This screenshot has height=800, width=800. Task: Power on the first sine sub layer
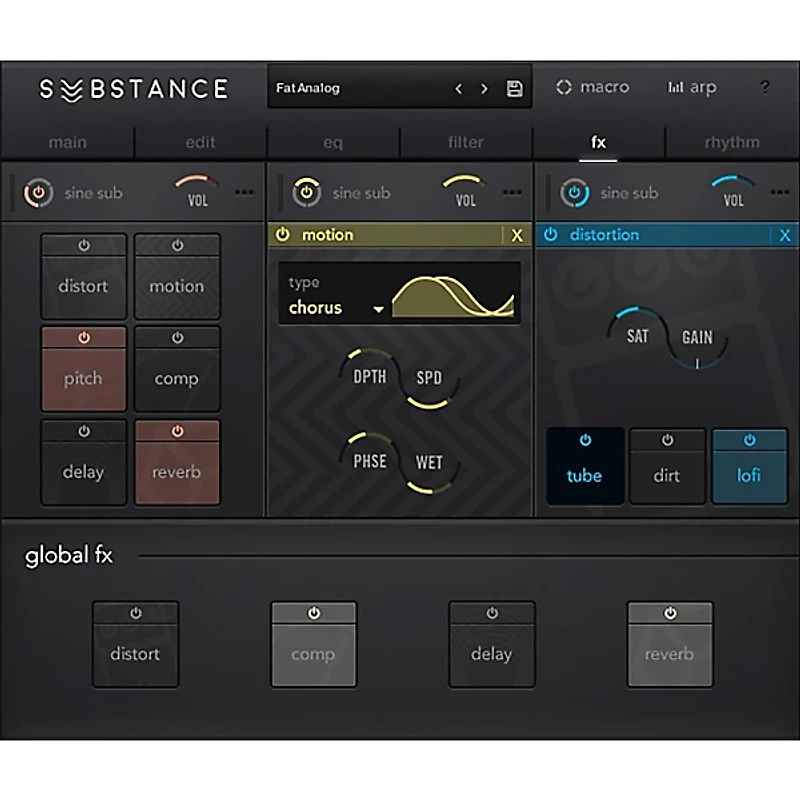pyautogui.click(x=39, y=193)
